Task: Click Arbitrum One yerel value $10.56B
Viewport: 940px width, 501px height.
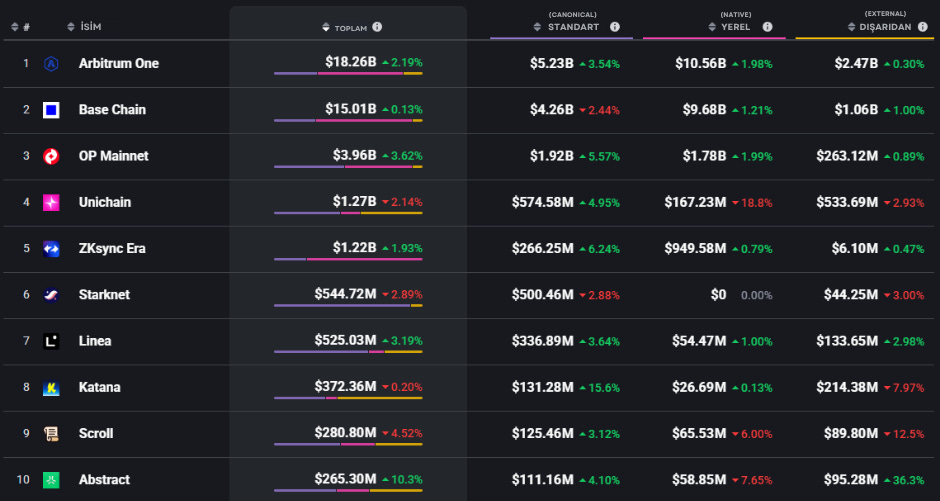Action: 700,64
